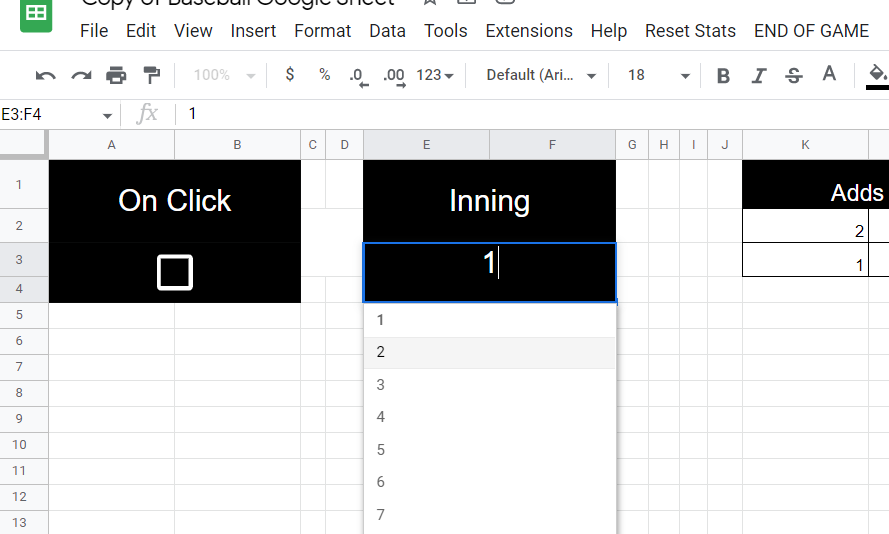This screenshot has width=889, height=534.
Task: Open the font size dropdown
Action: pos(658,75)
